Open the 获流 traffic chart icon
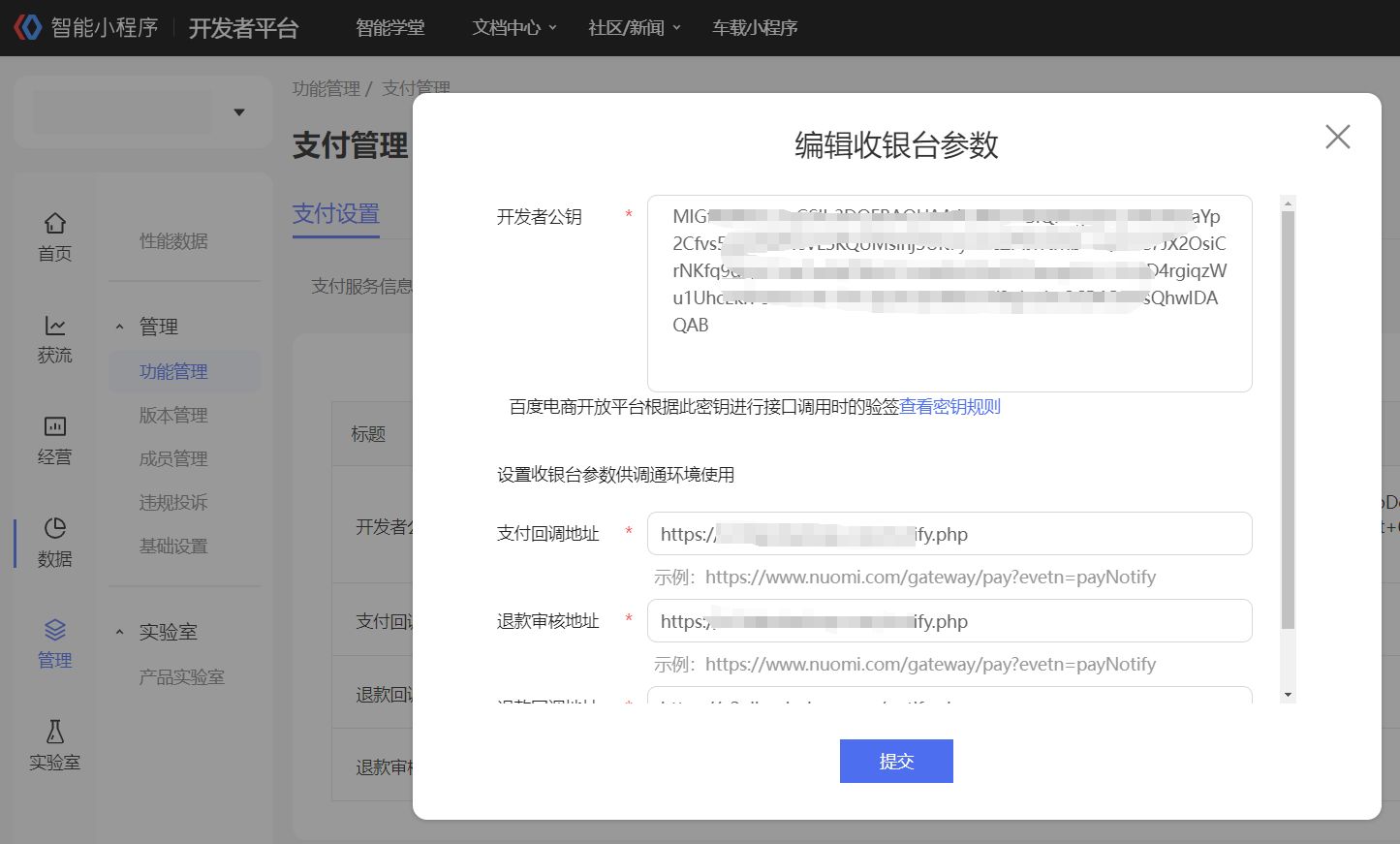 click(55, 327)
